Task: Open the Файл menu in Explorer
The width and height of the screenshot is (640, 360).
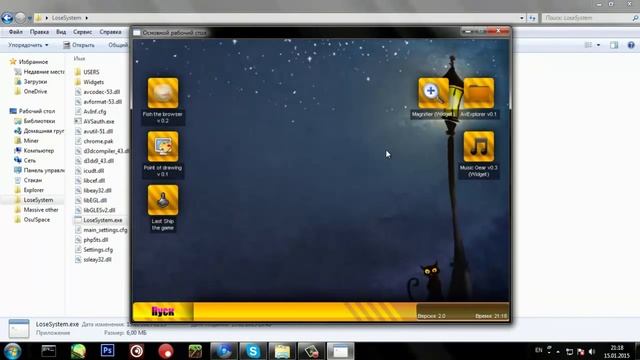Action: (16, 32)
